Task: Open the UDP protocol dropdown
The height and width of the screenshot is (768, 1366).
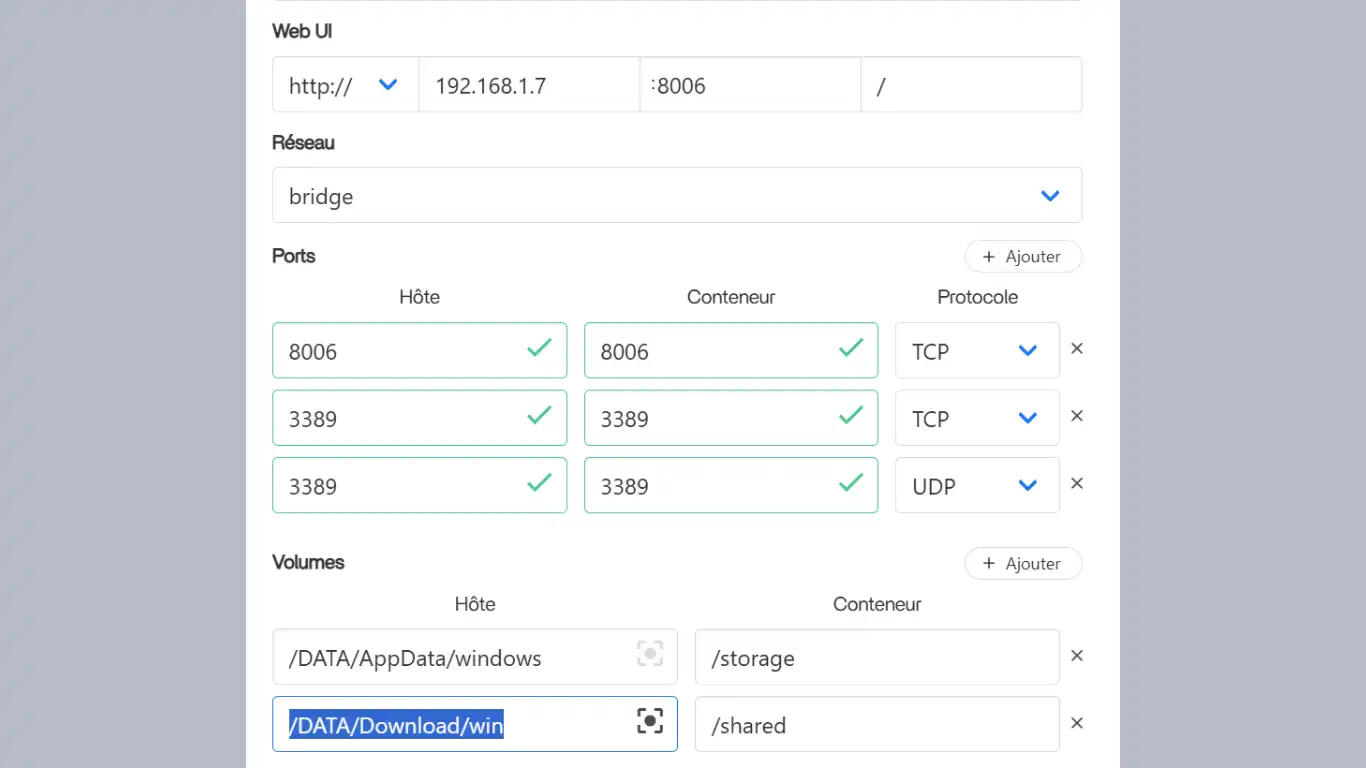Action: click(x=976, y=486)
